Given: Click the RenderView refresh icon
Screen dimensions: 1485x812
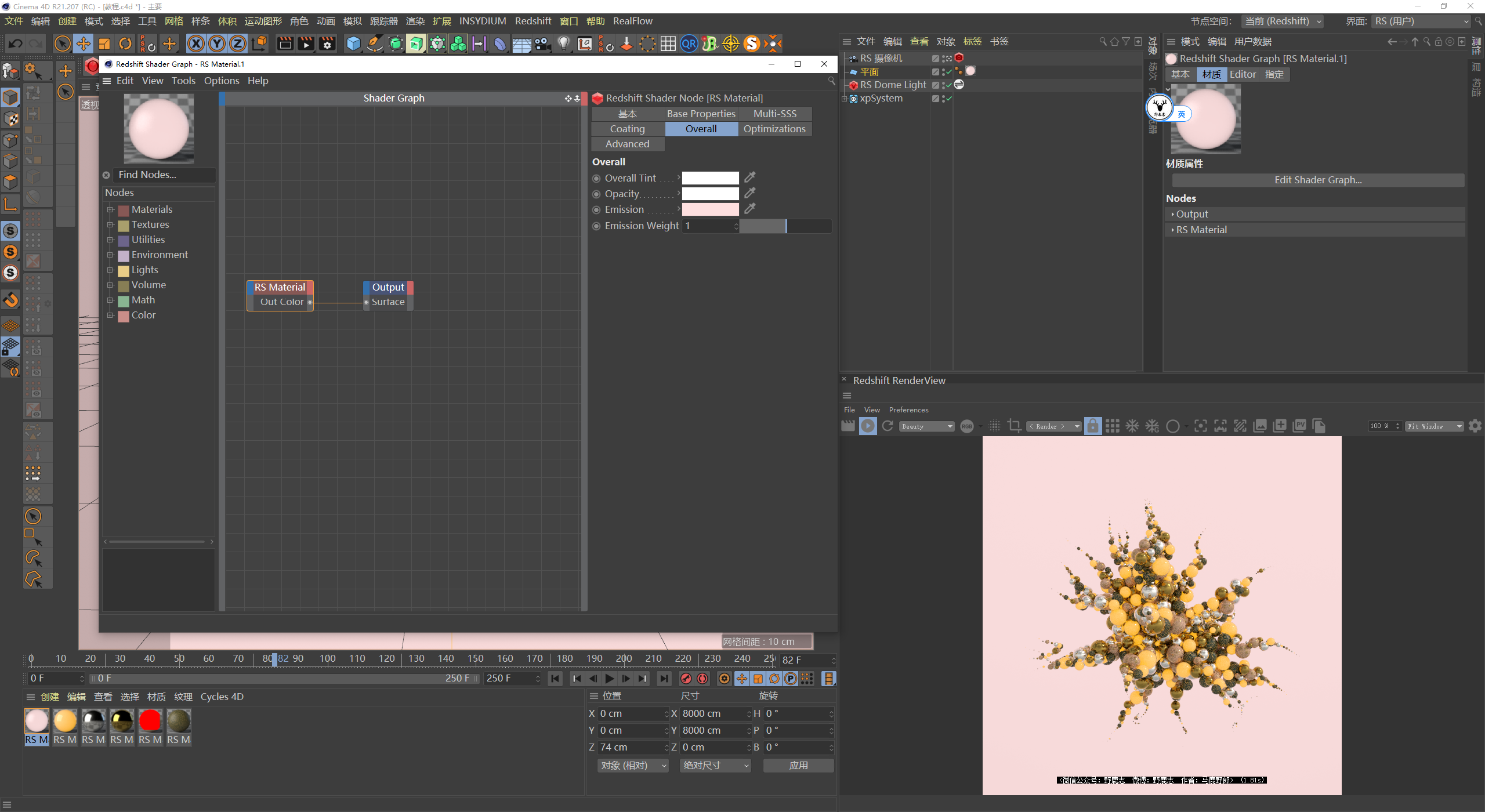Looking at the screenshot, I should click(x=887, y=426).
